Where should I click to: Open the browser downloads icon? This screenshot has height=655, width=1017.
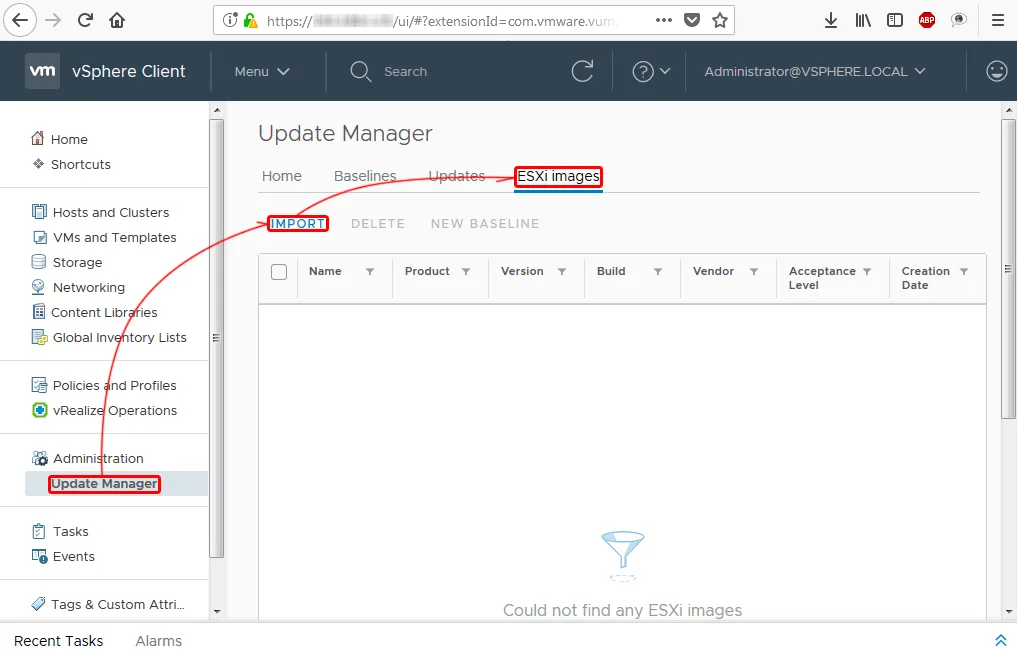coord(831,20)
